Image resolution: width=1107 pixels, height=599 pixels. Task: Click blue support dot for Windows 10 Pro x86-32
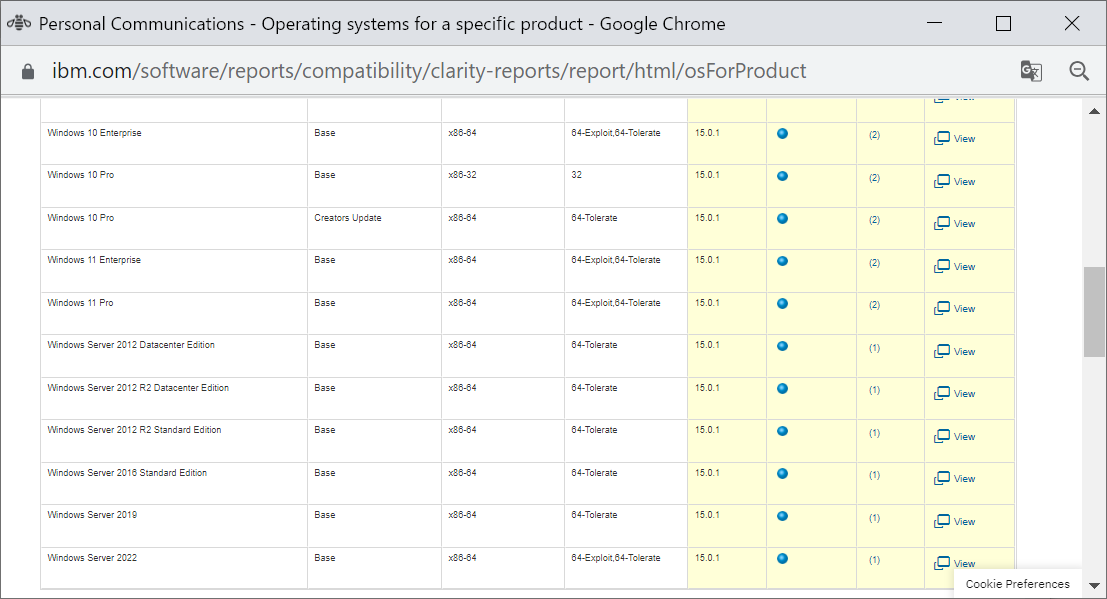click(x=782, y=176)
